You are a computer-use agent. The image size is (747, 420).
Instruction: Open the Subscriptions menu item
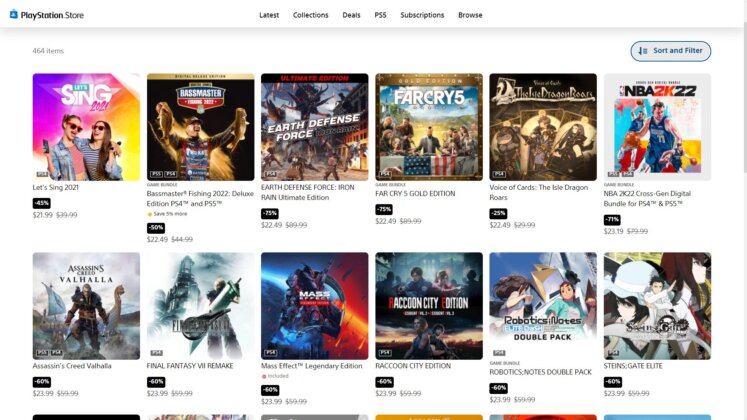click(x=422, y=15)
